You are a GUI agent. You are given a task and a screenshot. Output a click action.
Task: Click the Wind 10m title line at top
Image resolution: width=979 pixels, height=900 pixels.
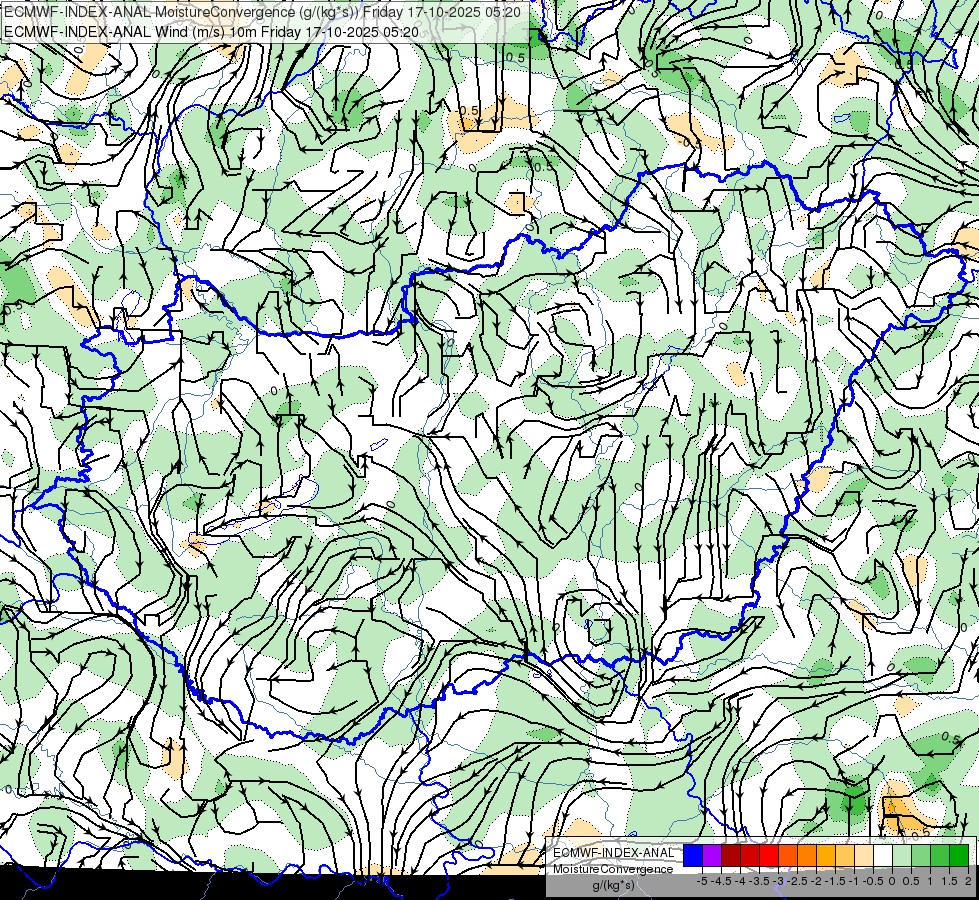[x=212, y=31]
